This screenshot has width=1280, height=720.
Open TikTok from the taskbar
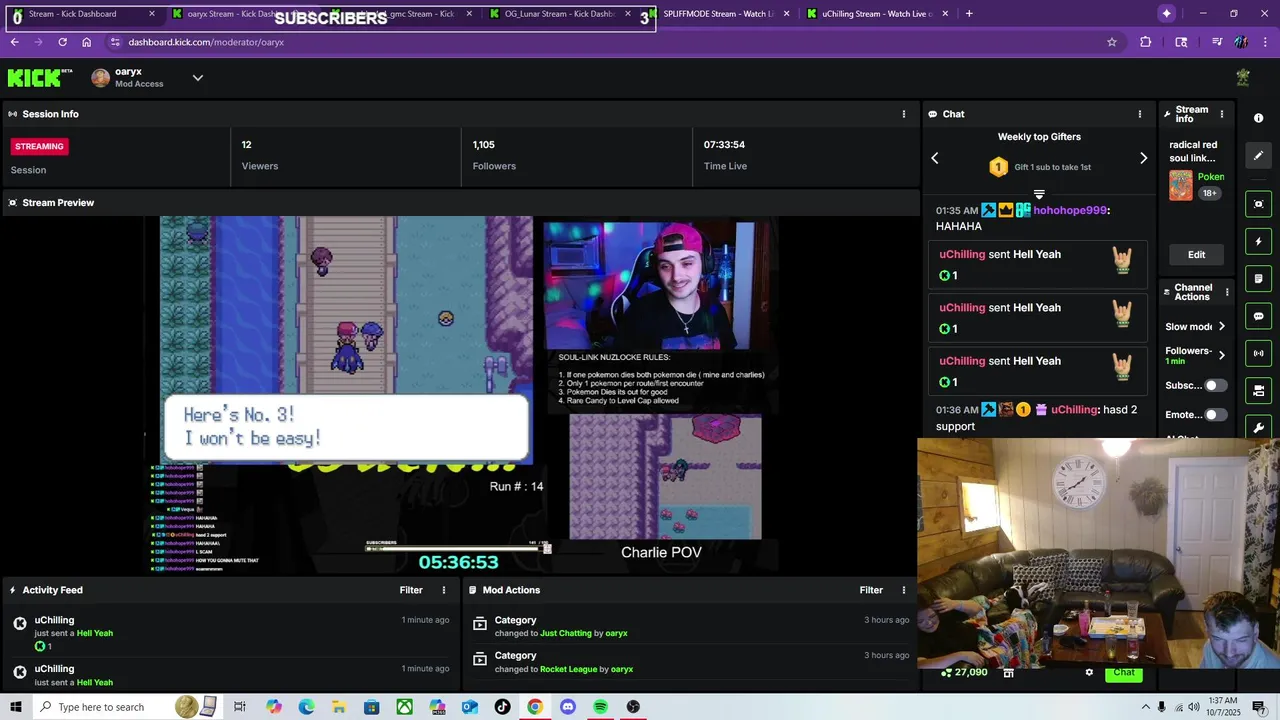(502, 707)
